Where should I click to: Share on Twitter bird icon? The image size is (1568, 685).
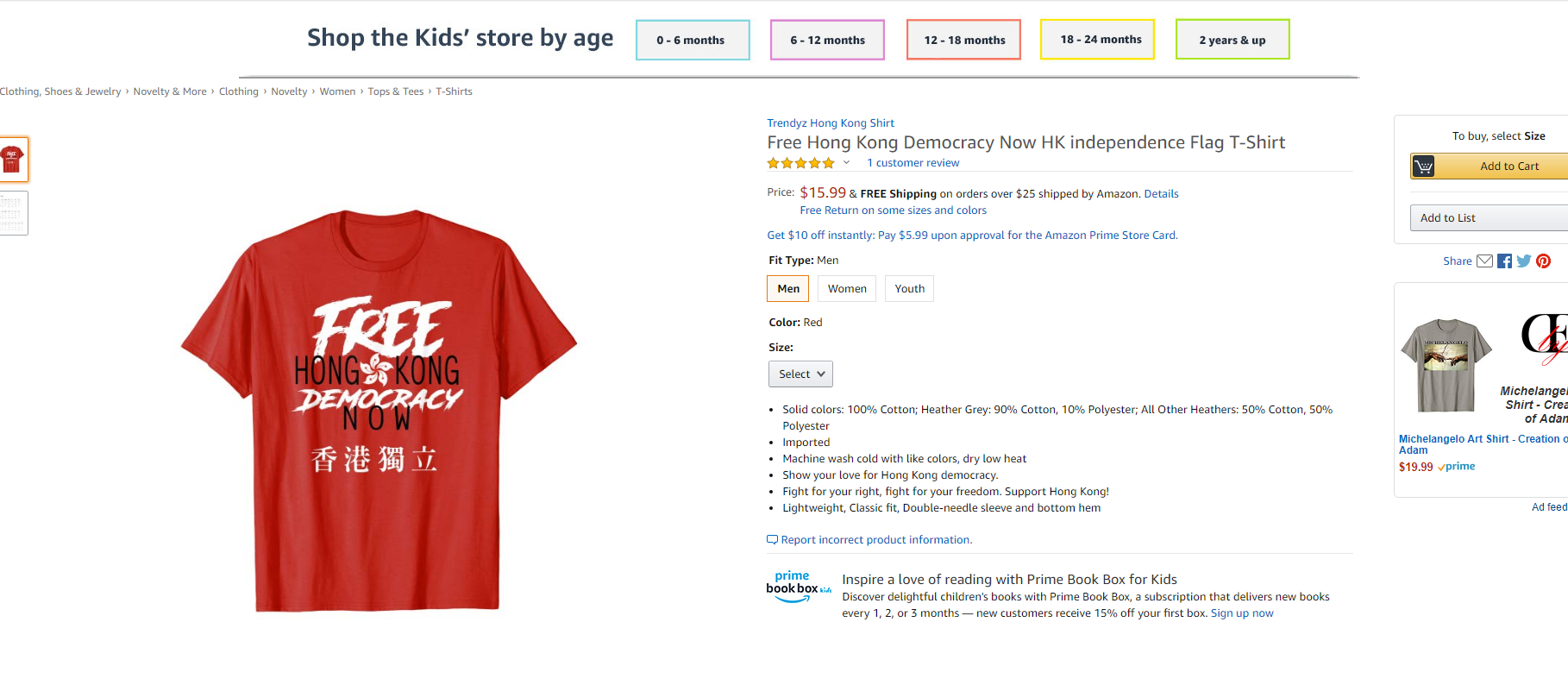coord(1524,261)
